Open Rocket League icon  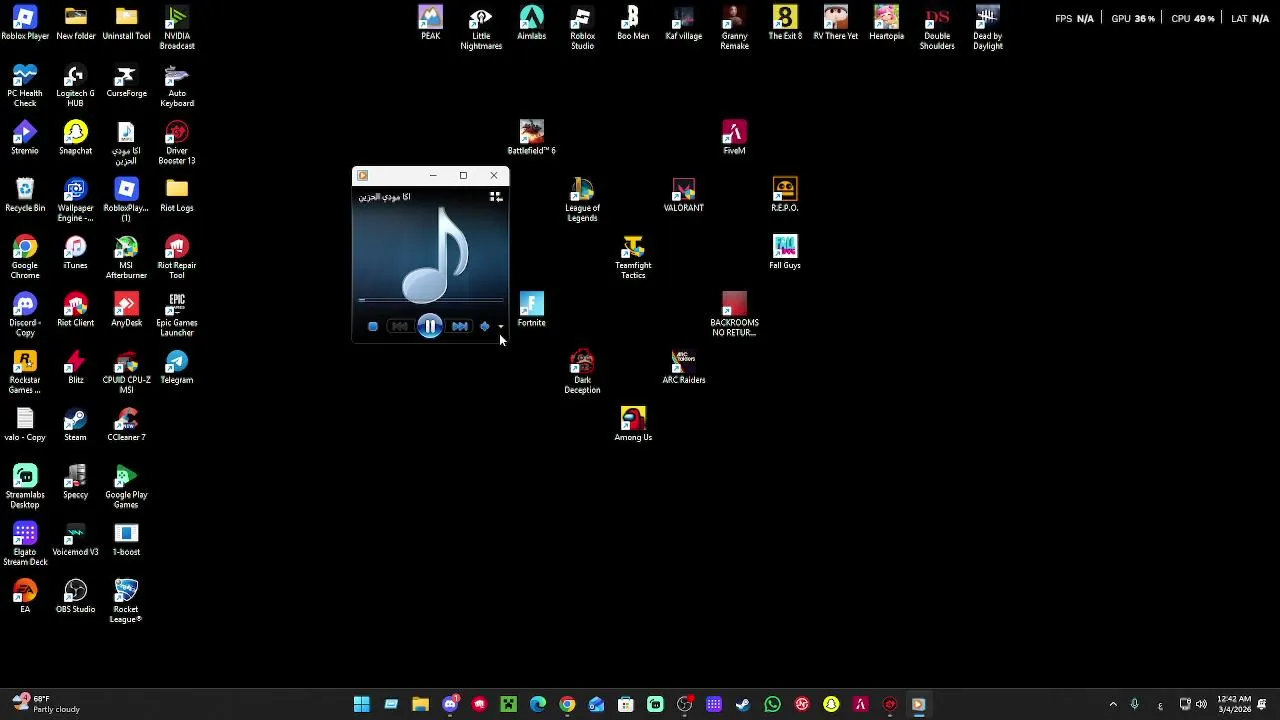[x=126, y=601]
